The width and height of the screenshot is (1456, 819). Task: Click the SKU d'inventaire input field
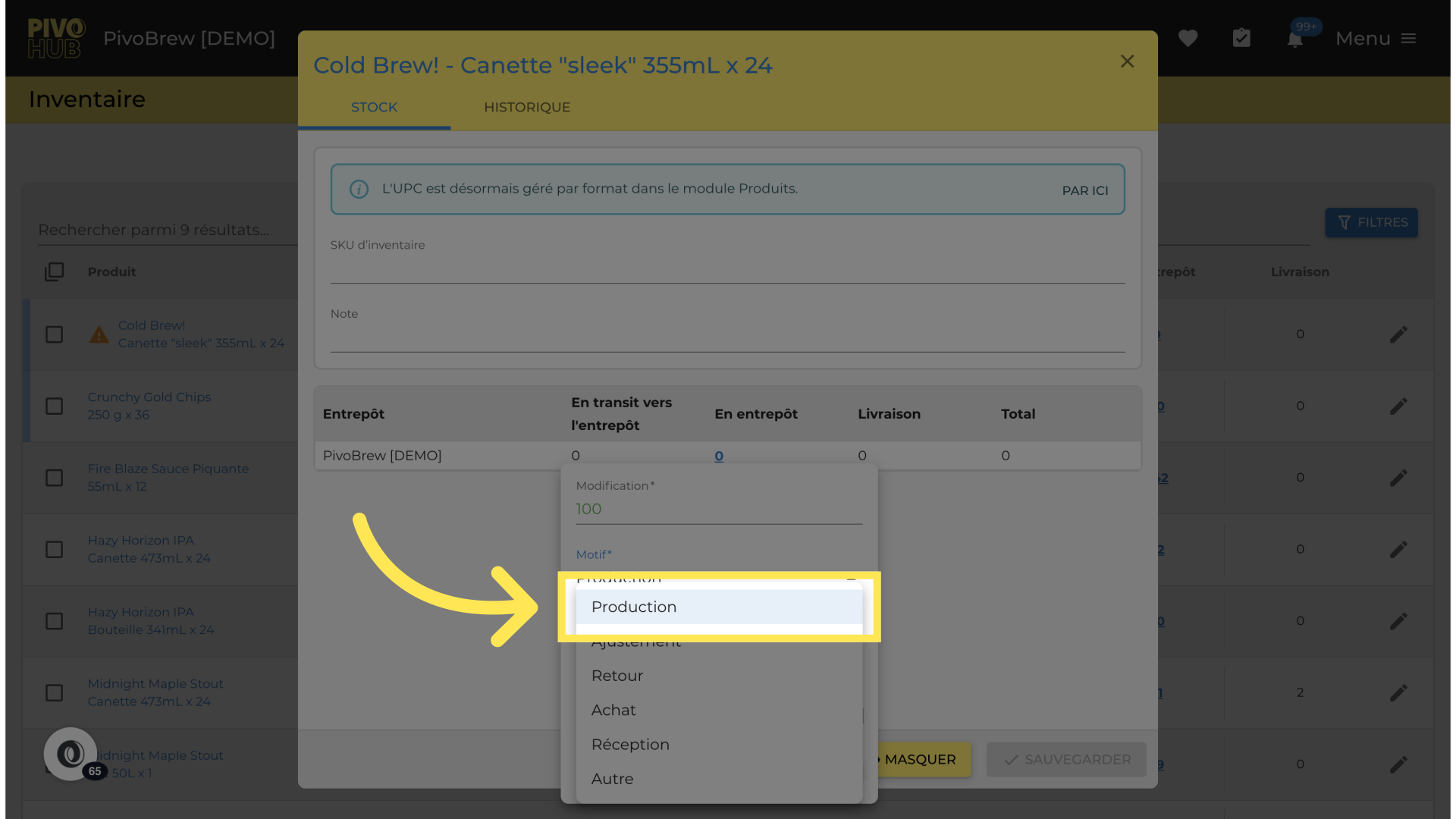[x=726, y=269]
